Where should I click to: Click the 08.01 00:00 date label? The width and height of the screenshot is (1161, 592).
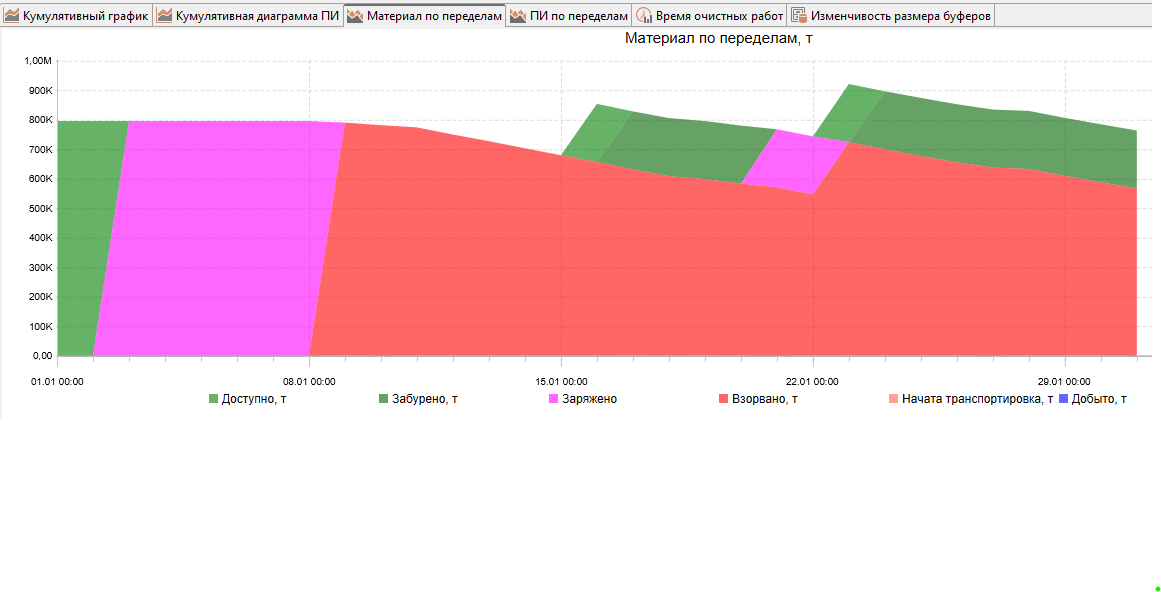309,382
